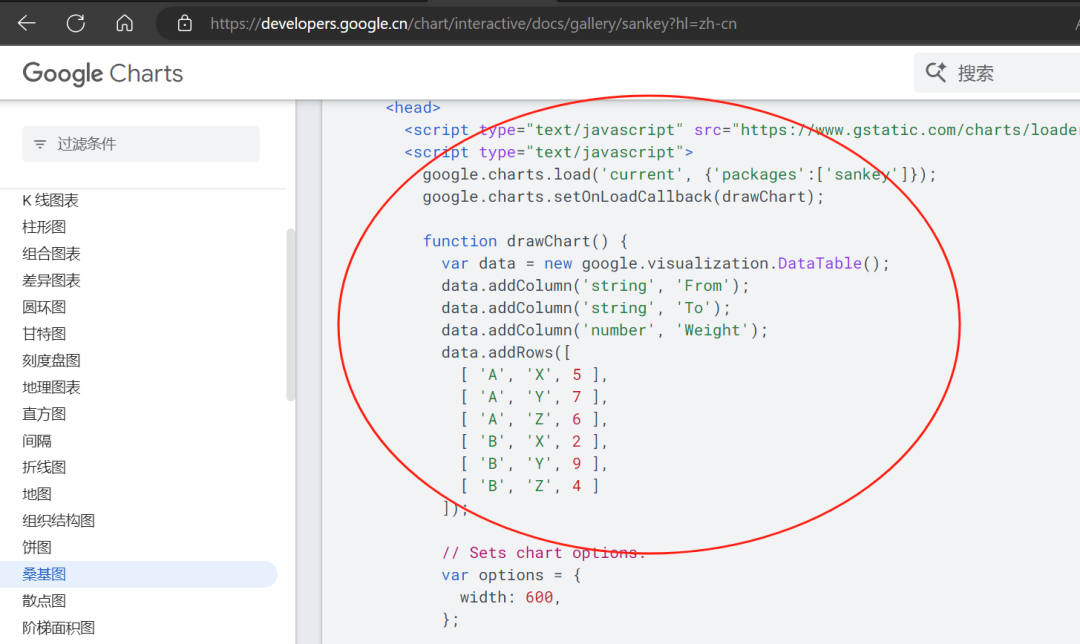Open 间隔 in sidebar

coord(37,441)
